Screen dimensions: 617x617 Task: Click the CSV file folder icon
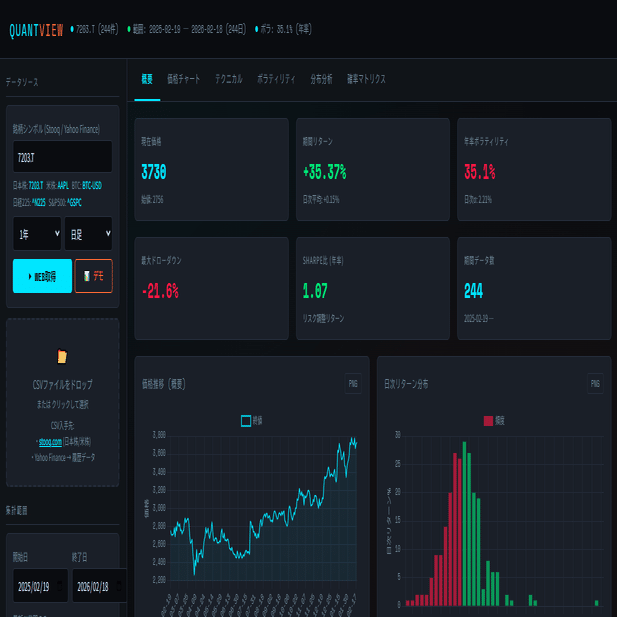(62, 357)
